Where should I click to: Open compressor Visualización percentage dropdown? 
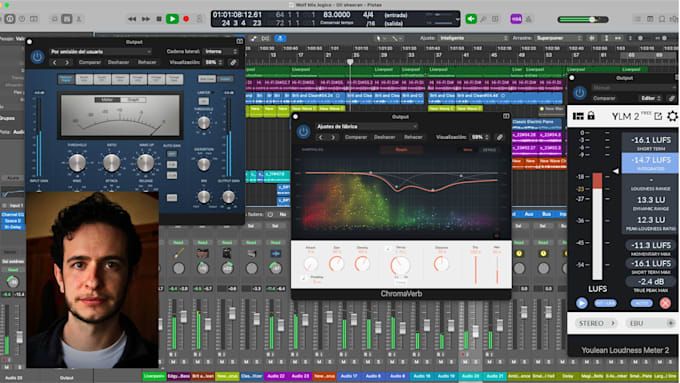214,62
